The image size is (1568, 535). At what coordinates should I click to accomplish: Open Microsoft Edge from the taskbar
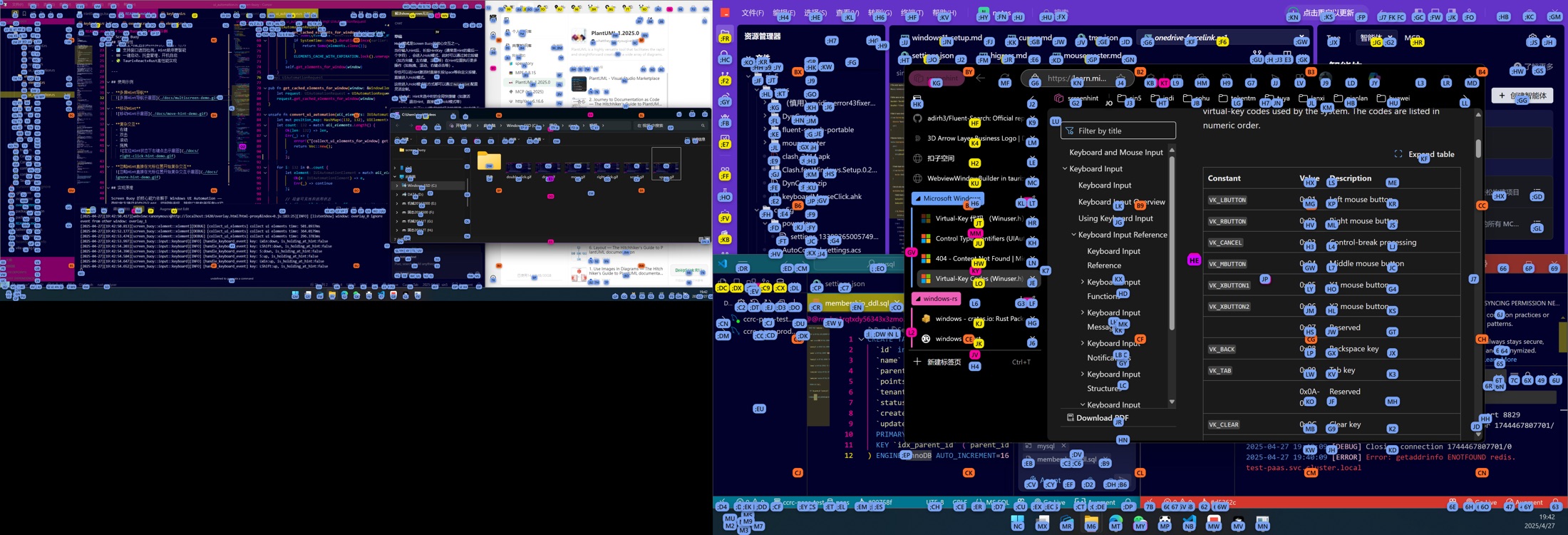[1115, 523]
